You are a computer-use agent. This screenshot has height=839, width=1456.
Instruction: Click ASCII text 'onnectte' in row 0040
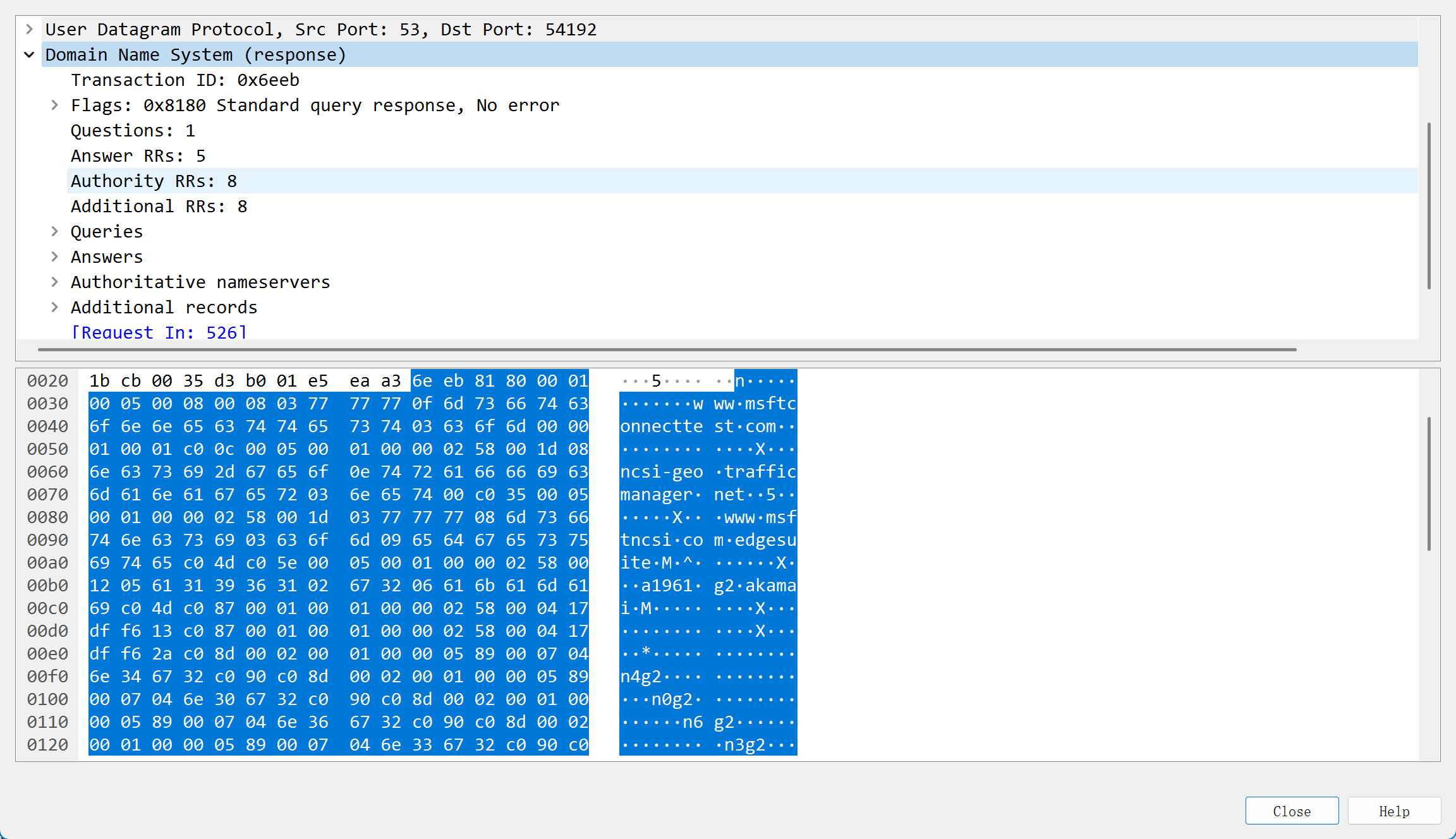[661, 426]
